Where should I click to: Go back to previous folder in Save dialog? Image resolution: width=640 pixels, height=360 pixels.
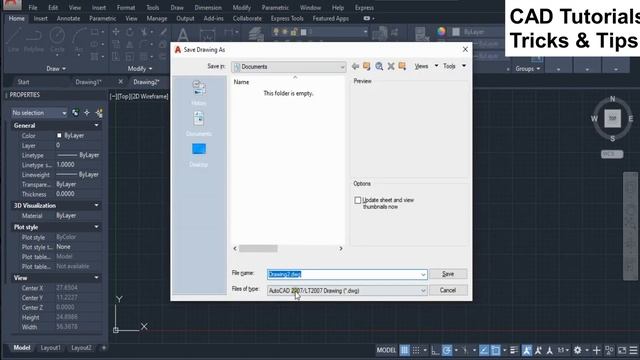[x=355, y=66]
